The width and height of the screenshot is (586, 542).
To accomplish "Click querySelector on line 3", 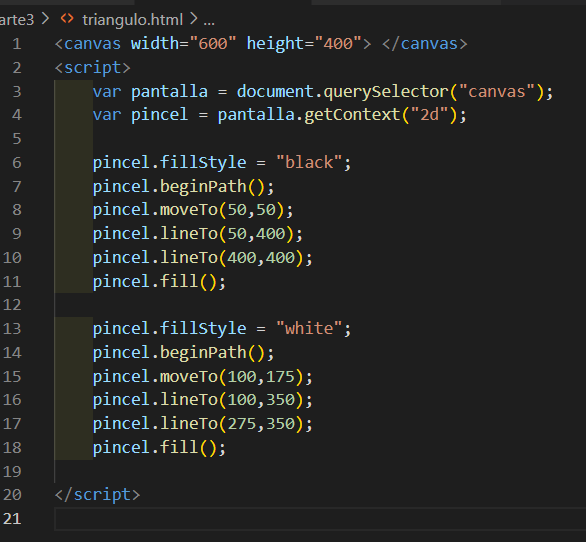I will 386,92.
